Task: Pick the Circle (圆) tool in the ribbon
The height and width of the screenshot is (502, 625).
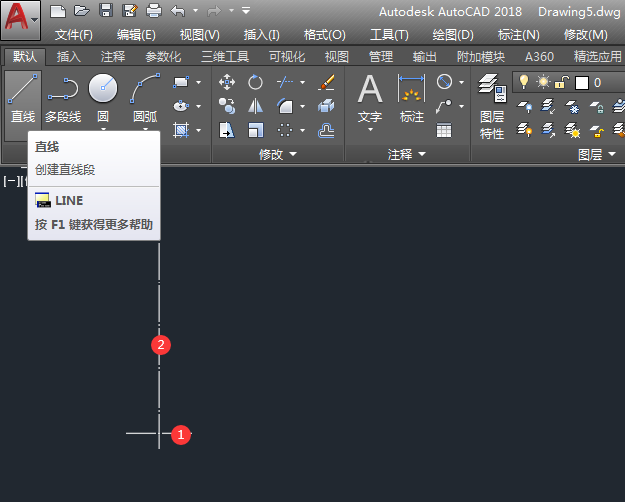Action: point(103,97)
